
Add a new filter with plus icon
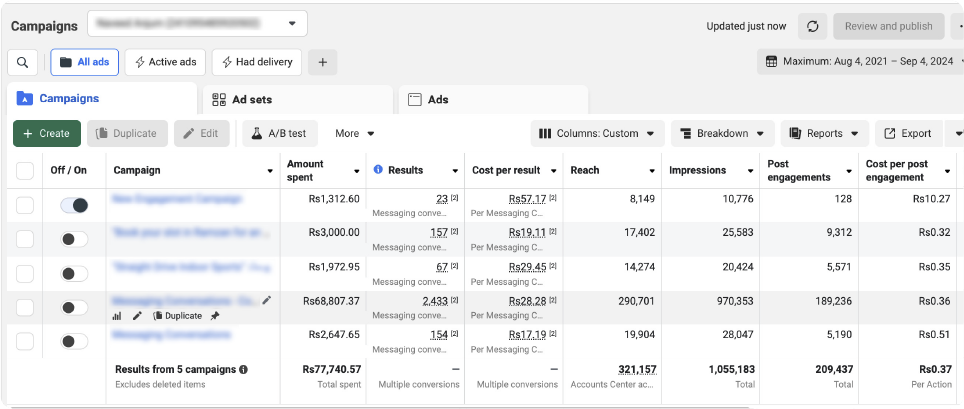click(322, 62)
